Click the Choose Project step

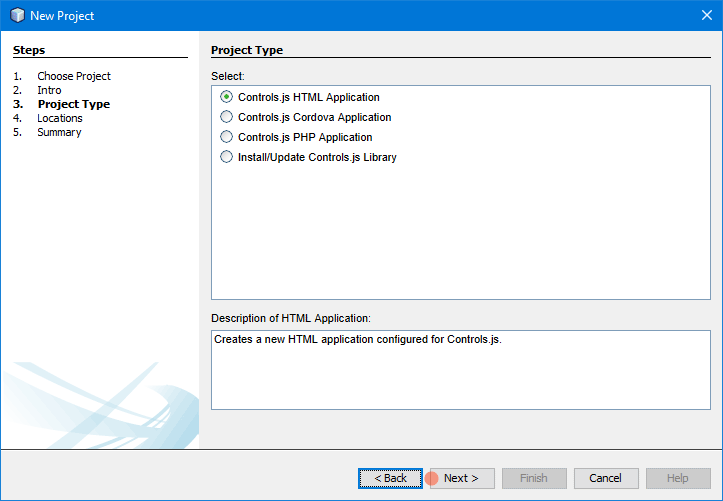click(74, 76)
